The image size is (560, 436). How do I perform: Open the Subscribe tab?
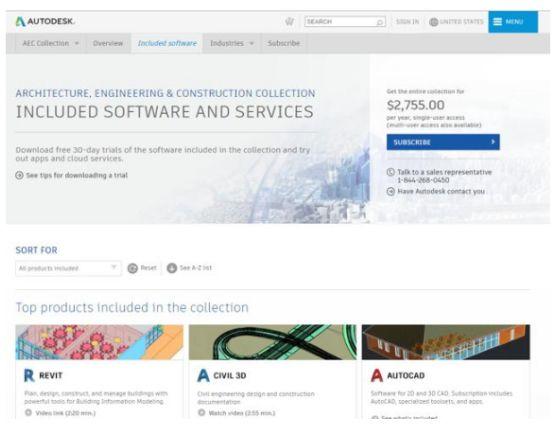[x=284, y=43]
